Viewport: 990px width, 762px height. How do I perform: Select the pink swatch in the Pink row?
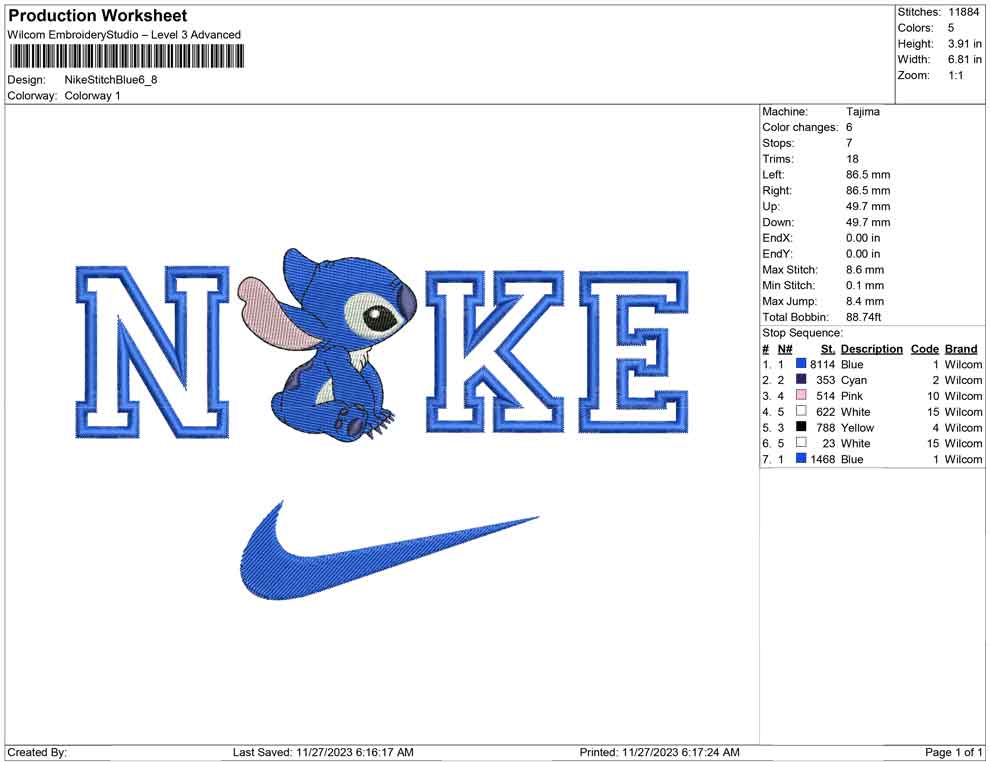click(801, 395)
